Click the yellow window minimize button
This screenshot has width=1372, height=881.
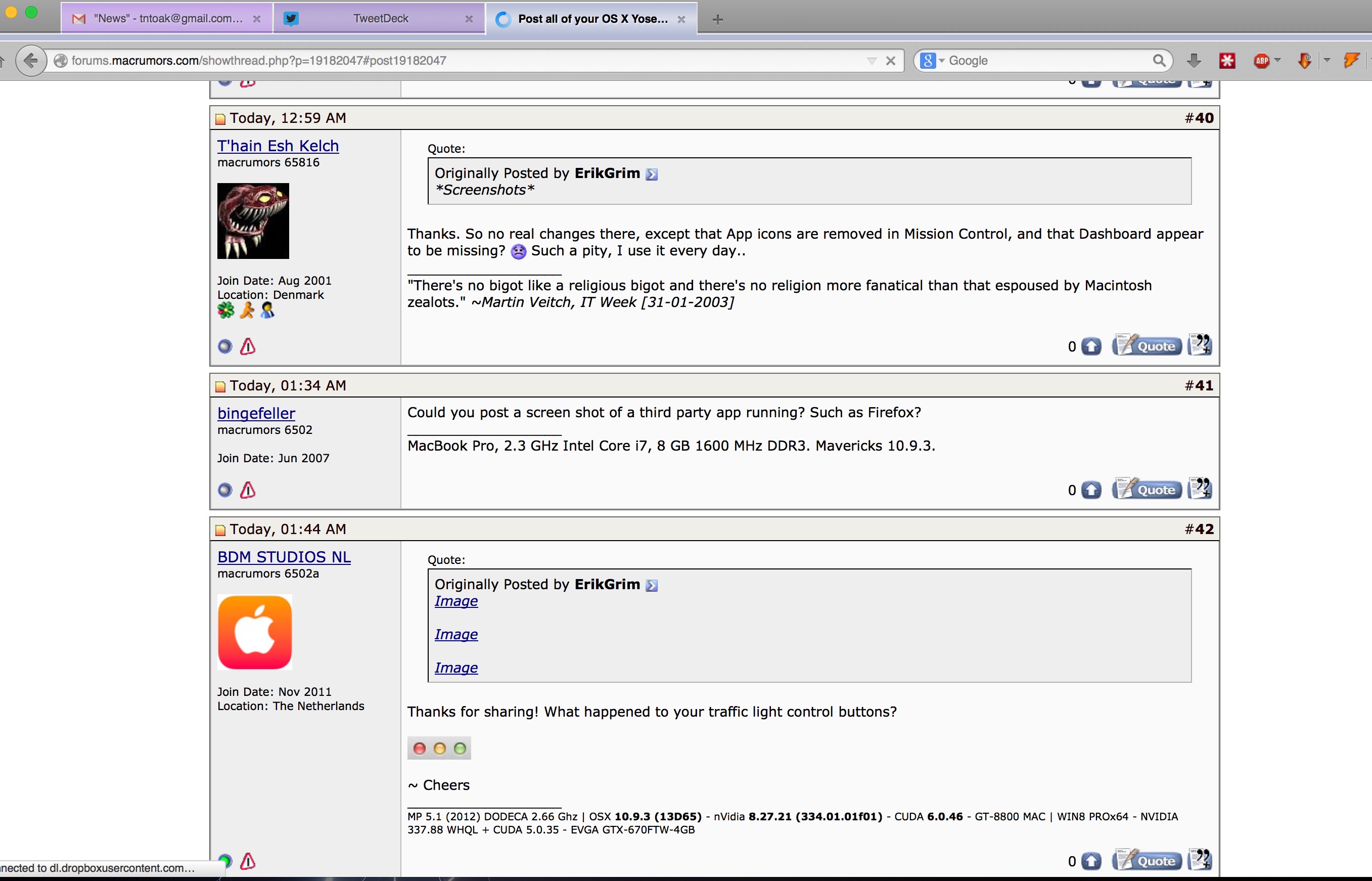point(10,12)
